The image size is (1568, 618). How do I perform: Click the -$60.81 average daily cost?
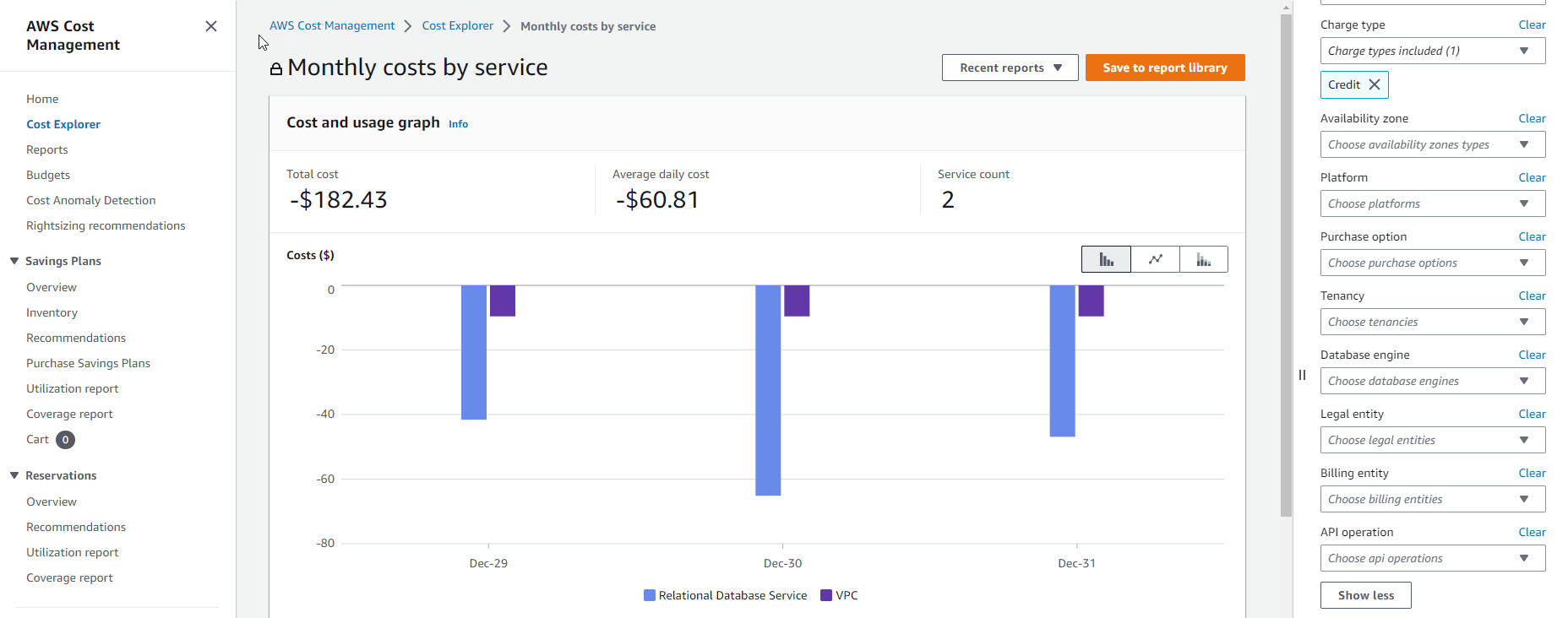click(x=657, y=199)
